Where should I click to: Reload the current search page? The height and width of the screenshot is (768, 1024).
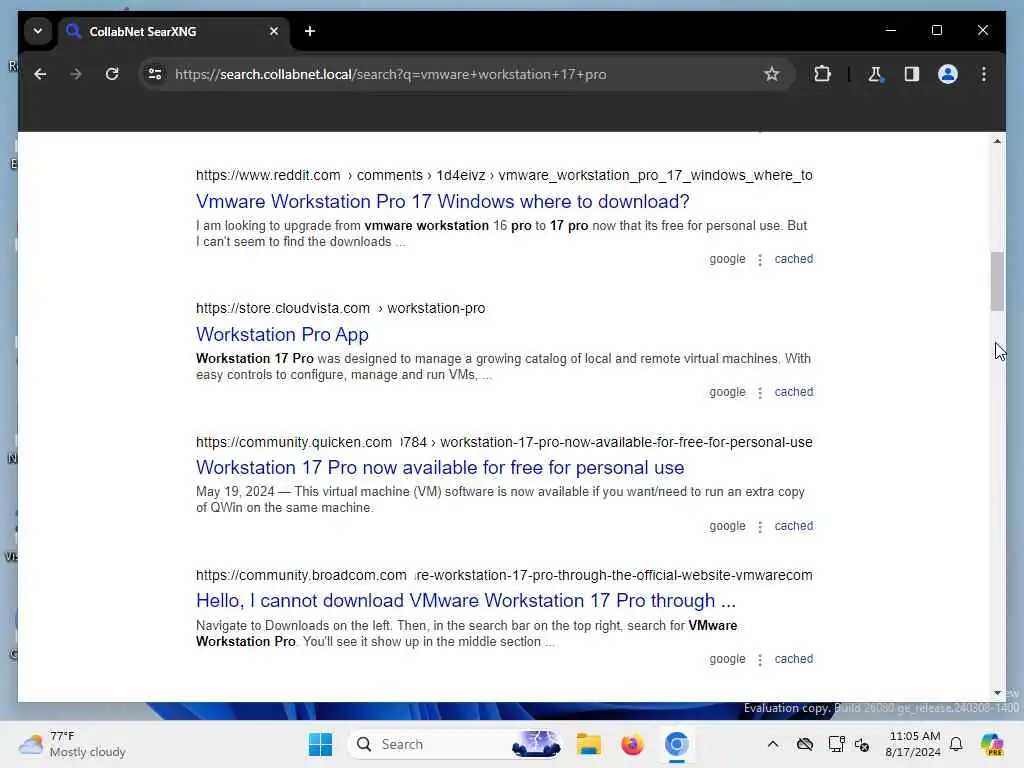pos(112,74)
